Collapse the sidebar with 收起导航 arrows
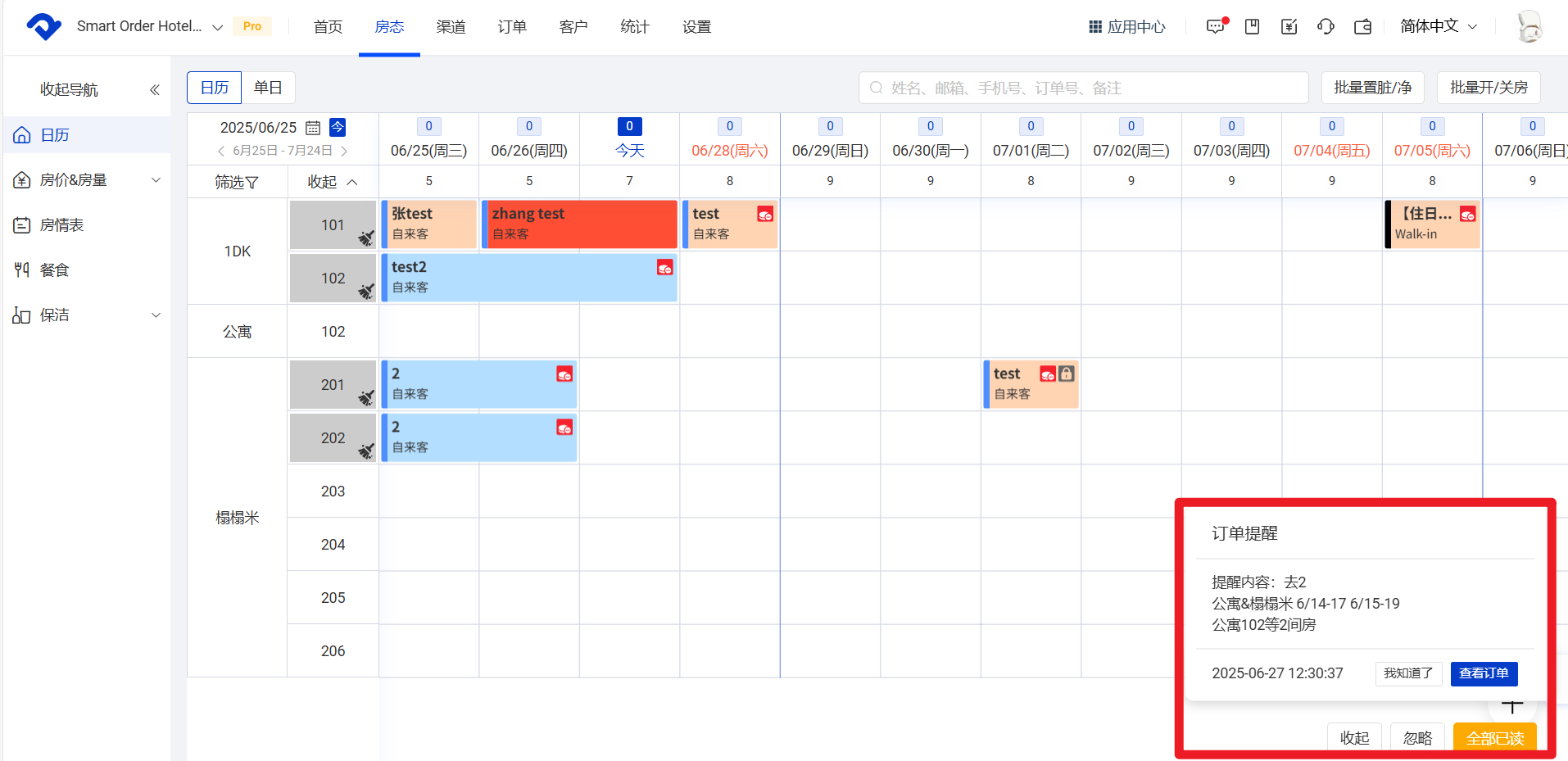This screenshot has height=761, width=1568. (x=154, y=89)
